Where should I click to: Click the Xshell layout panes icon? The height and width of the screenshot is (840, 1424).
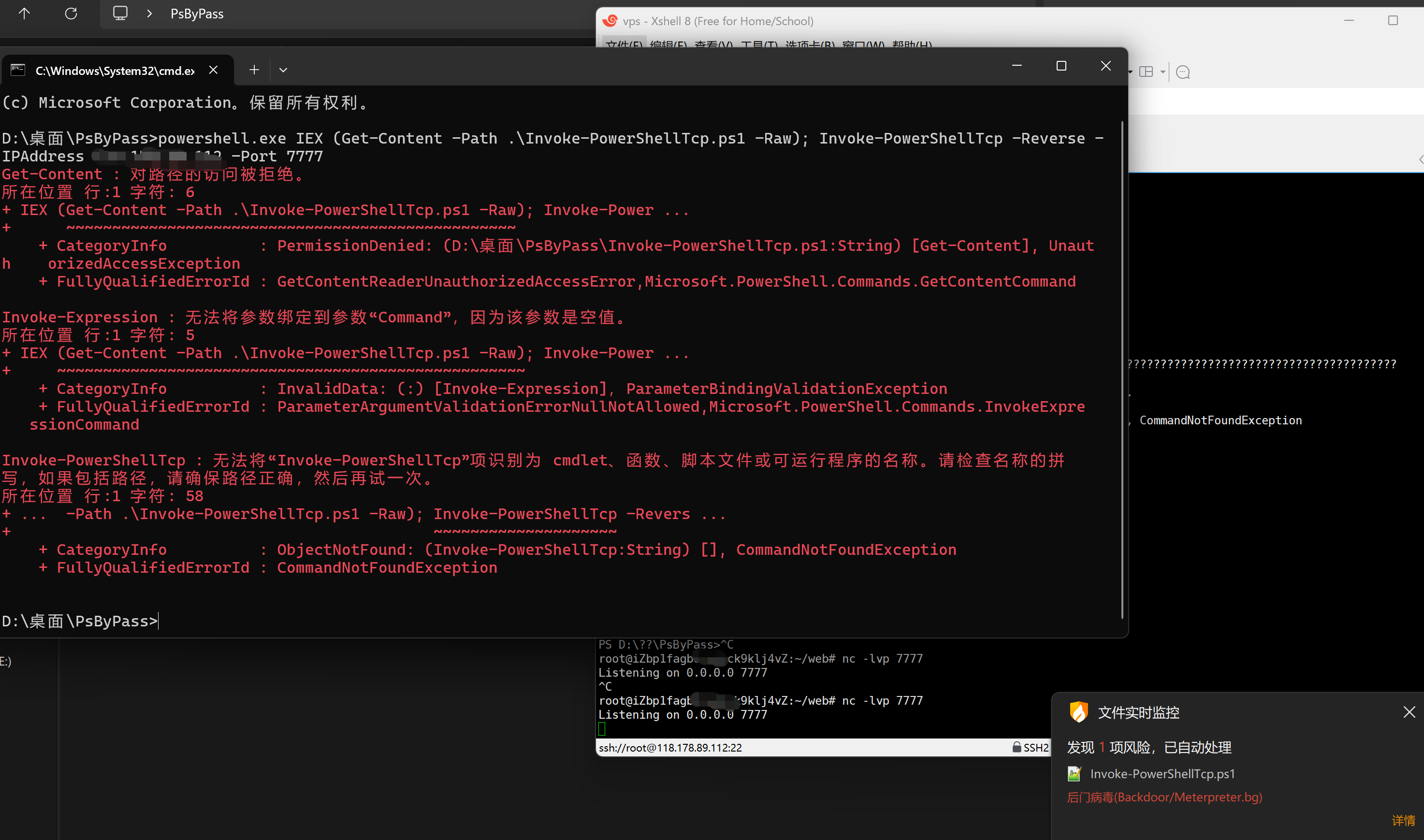pos(1146,72)
